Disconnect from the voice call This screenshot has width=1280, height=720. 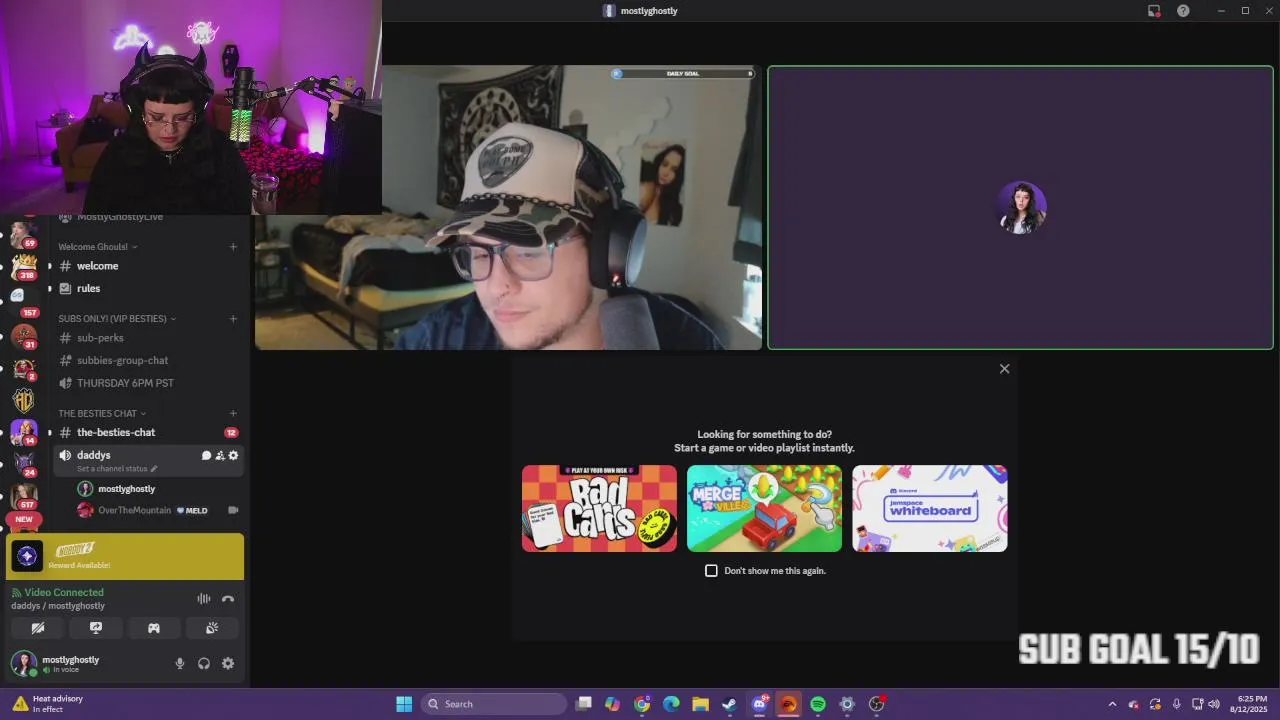[x=228, y=599]
